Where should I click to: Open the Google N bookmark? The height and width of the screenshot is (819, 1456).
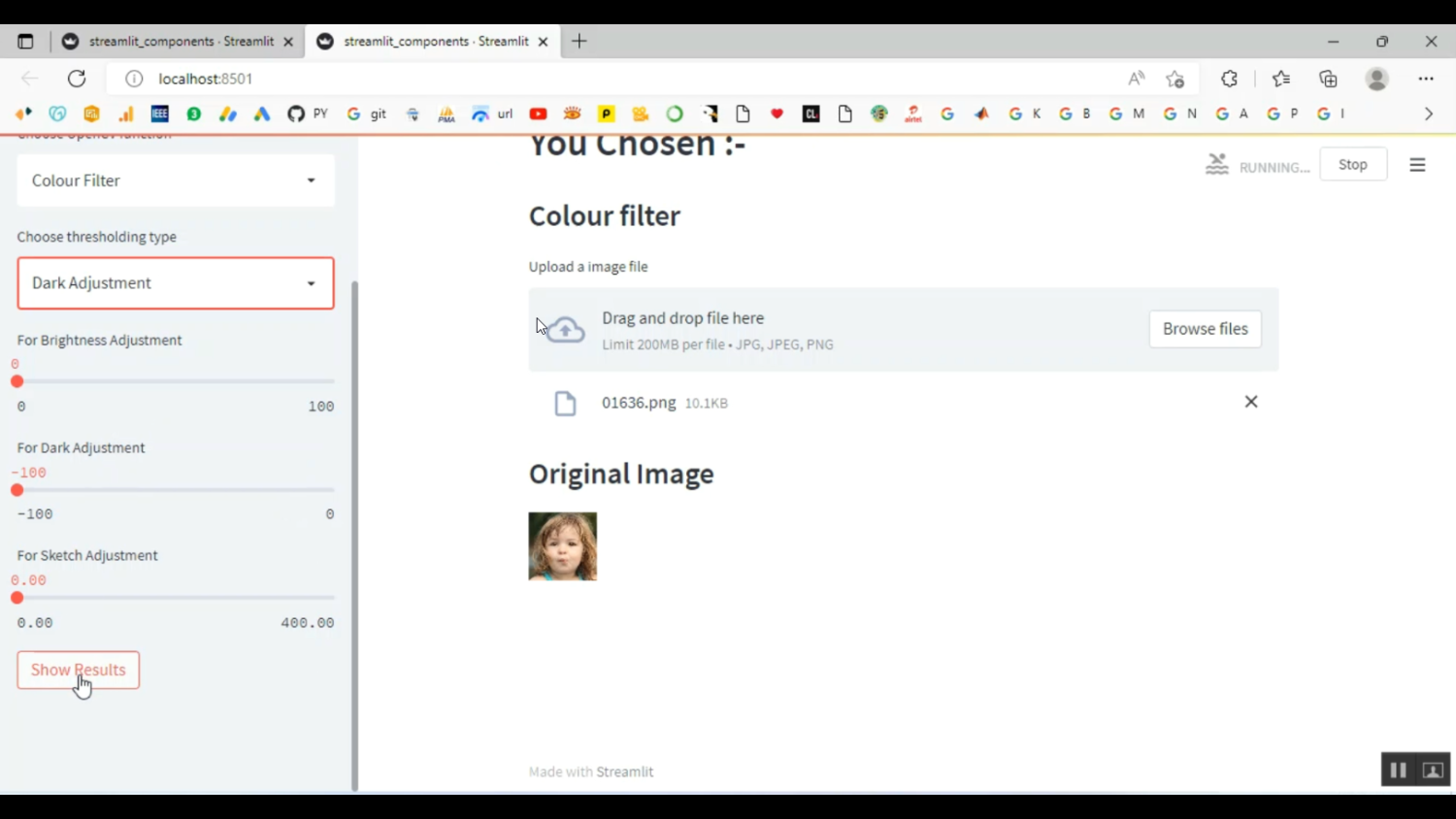[1180, 114]
